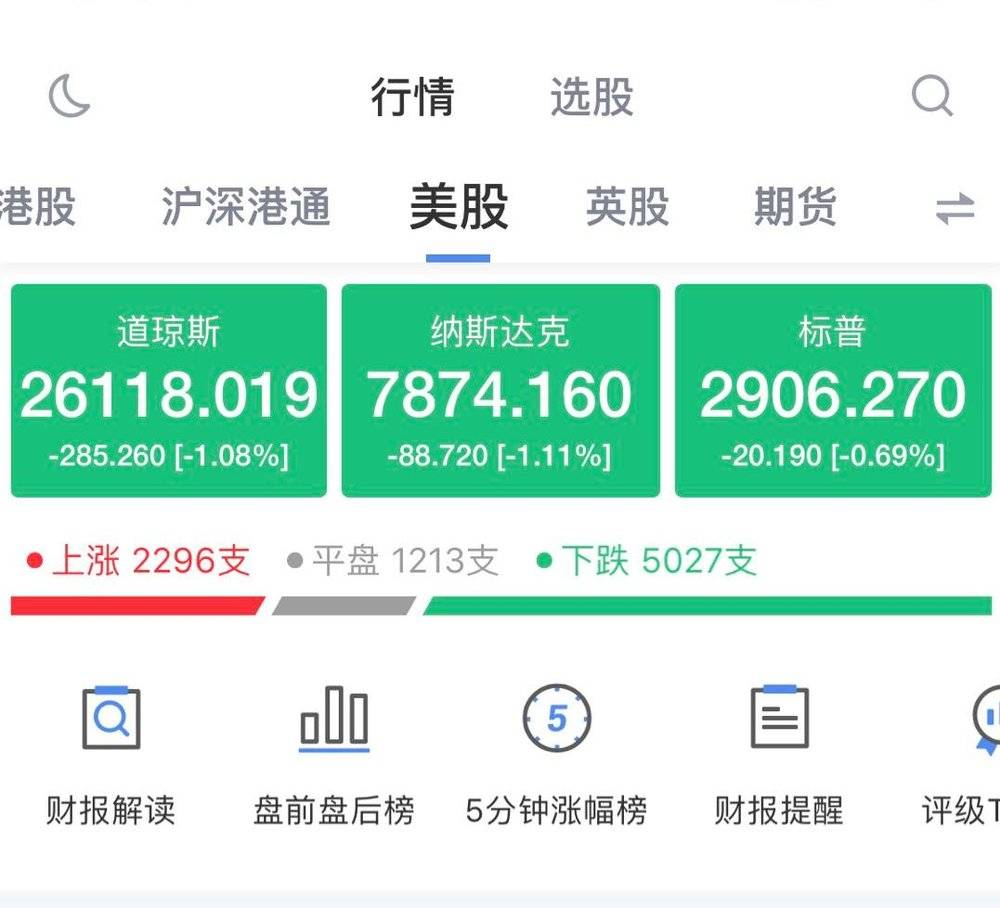Open 5分钟涨幅榜 clock icon
This screenshot has height=908, width=1000.
point(557,718)
